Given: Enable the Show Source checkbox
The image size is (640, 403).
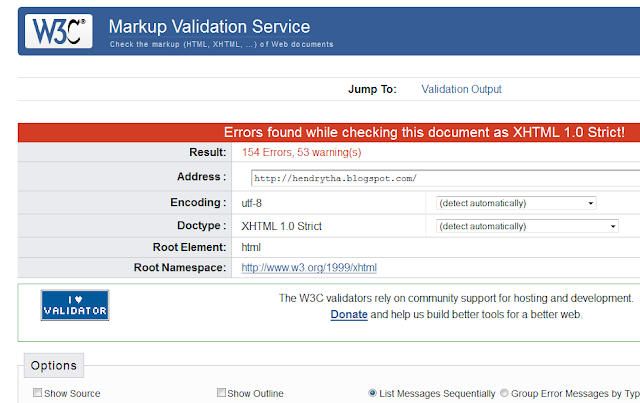Looking at the screenshot, I should pyautogui.click(x=37, y=393).
